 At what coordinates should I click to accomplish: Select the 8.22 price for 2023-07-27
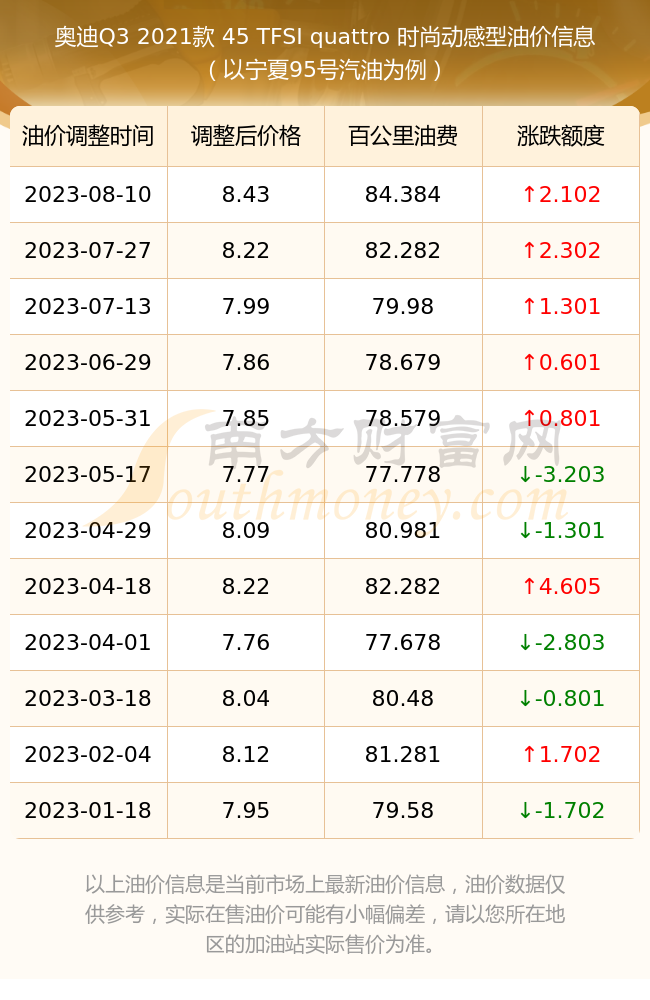pos(246,251)
